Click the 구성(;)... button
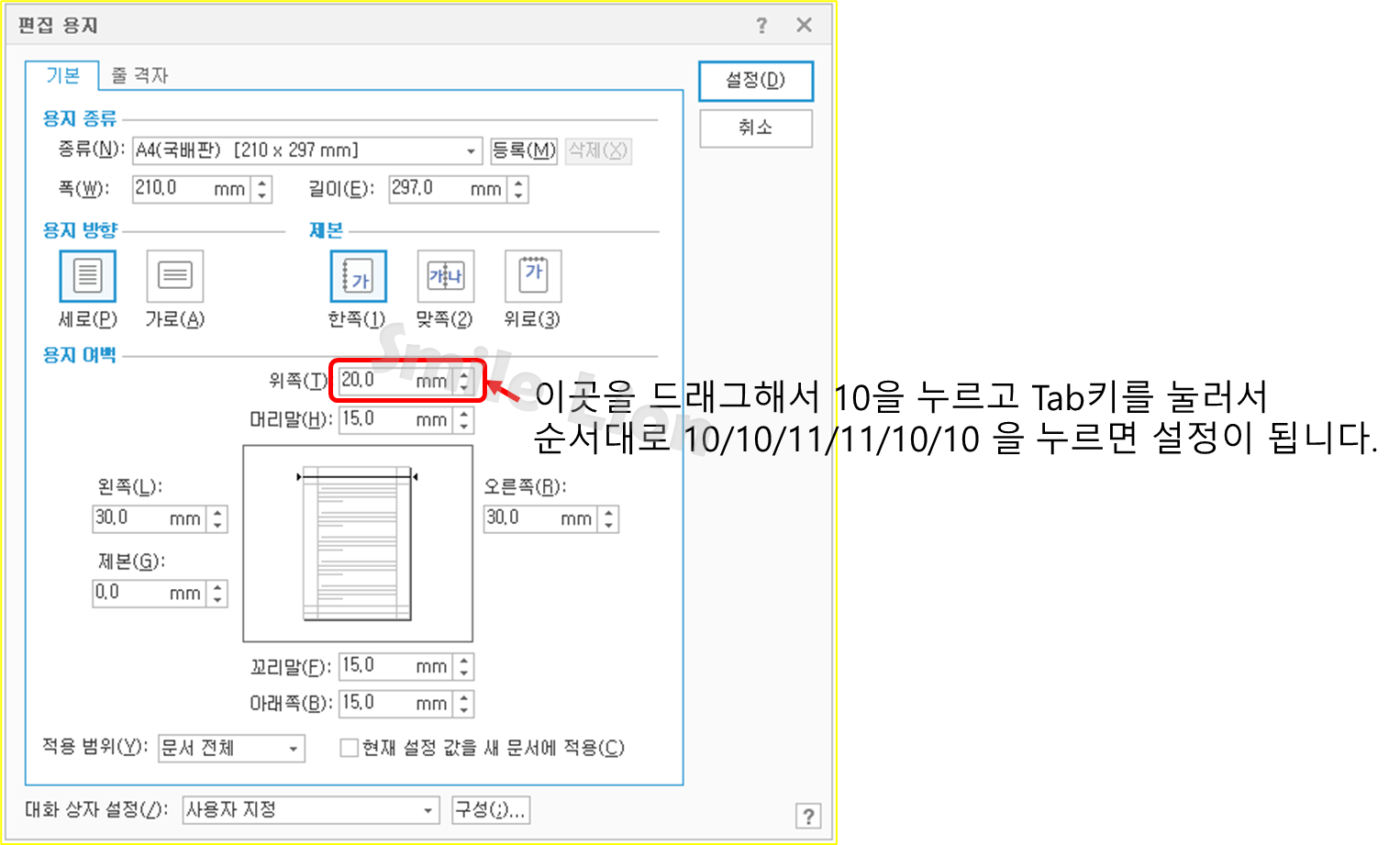This screenshot has width=1400, height=845. point(491,810)
